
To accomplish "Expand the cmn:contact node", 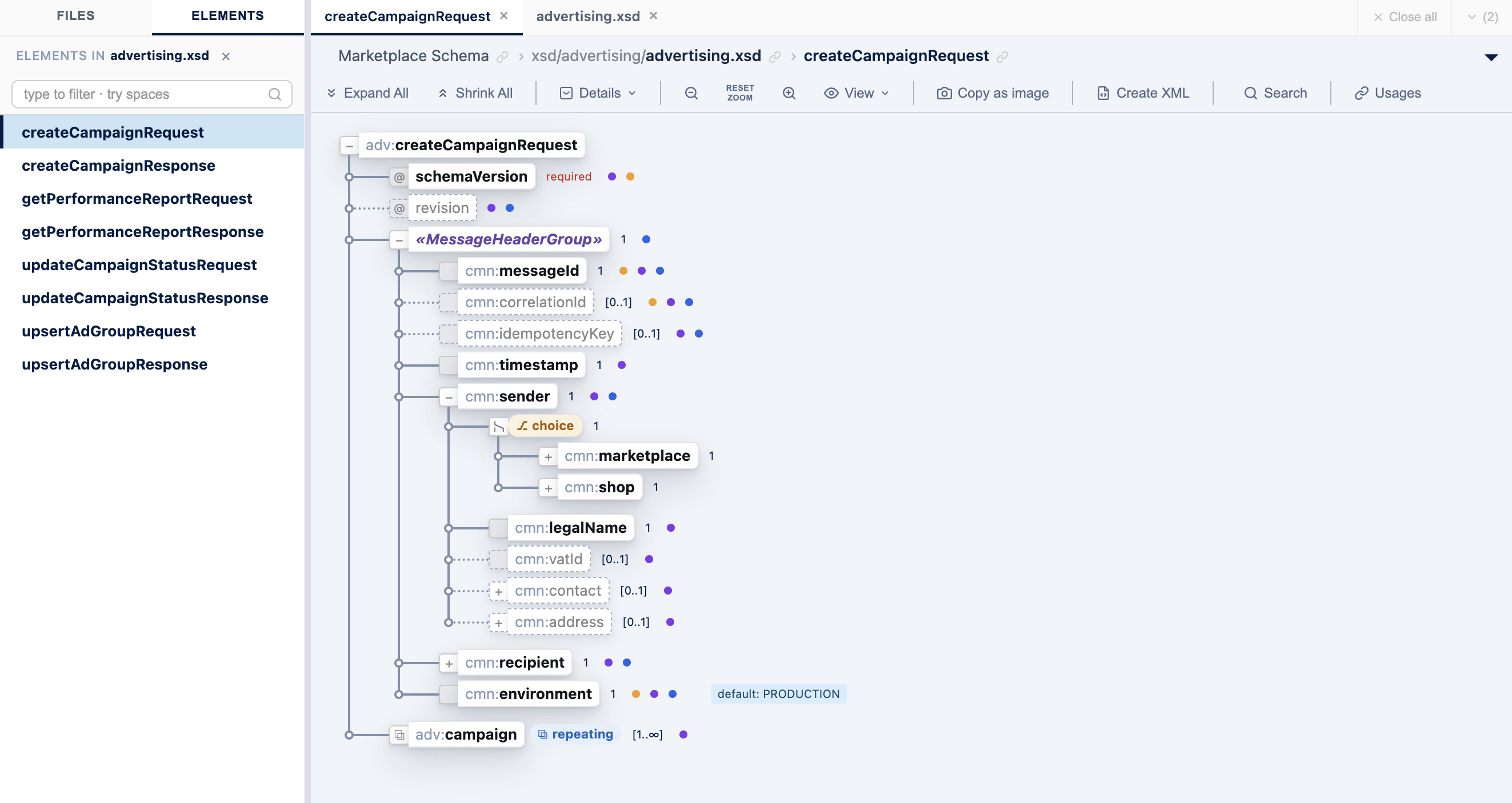I will pyautogui.click(x=498, y=592).
